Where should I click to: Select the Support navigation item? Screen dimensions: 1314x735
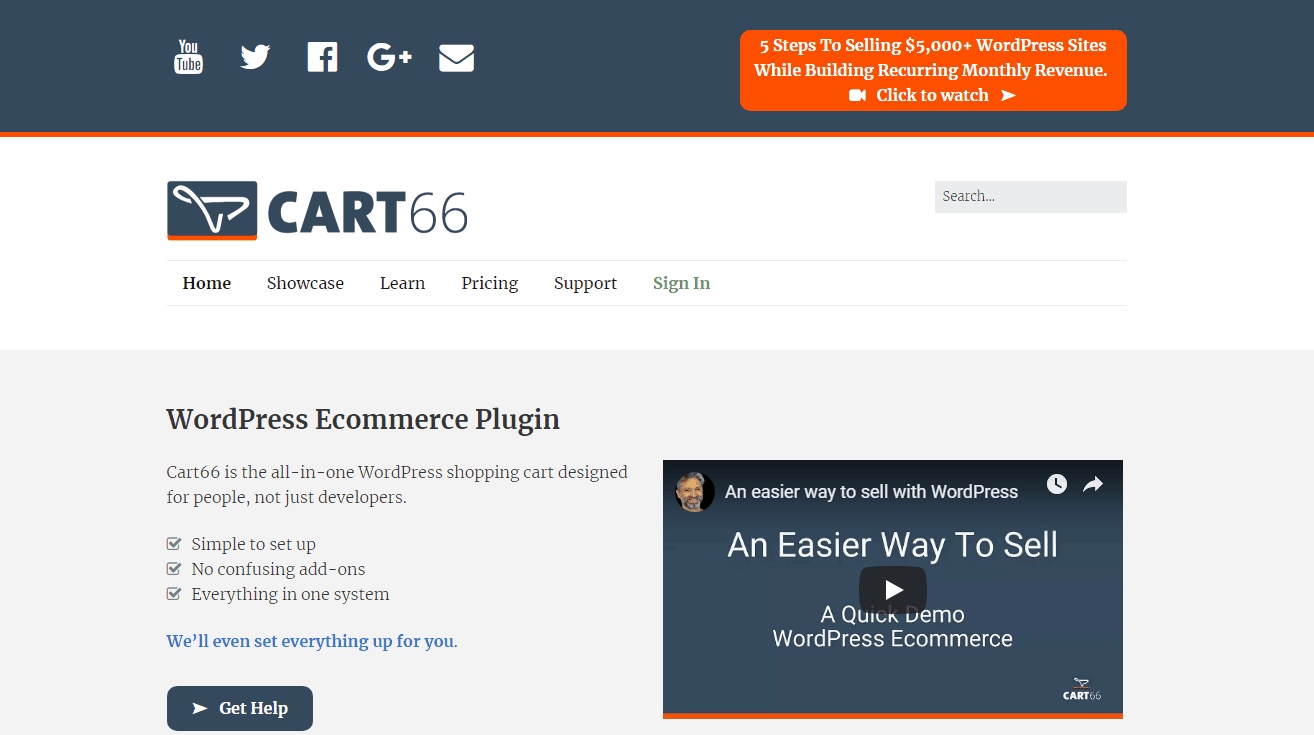pos(585,283)
